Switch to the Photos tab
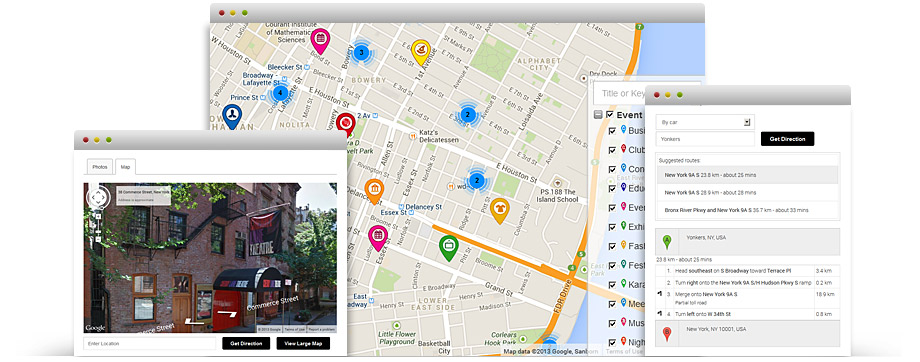The image size is (920, 362). (100, 167)
